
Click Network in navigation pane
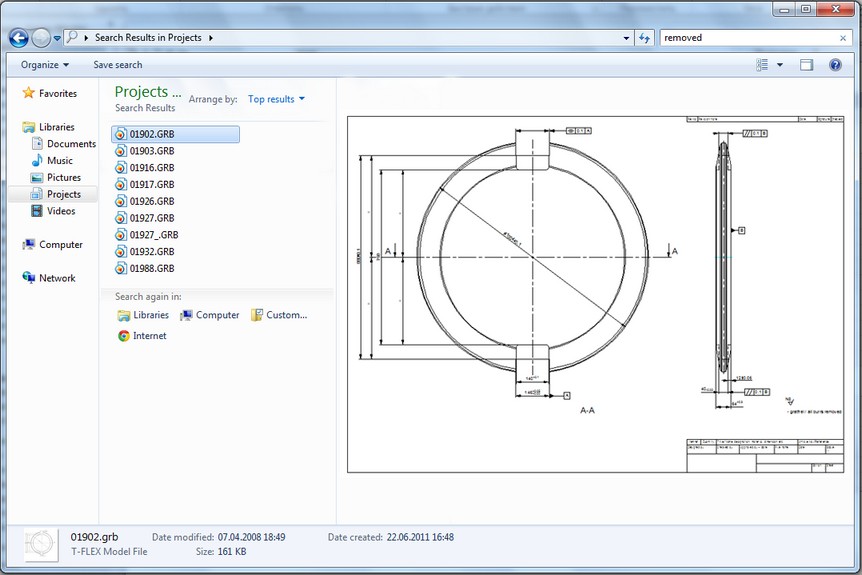coord(57,278)
